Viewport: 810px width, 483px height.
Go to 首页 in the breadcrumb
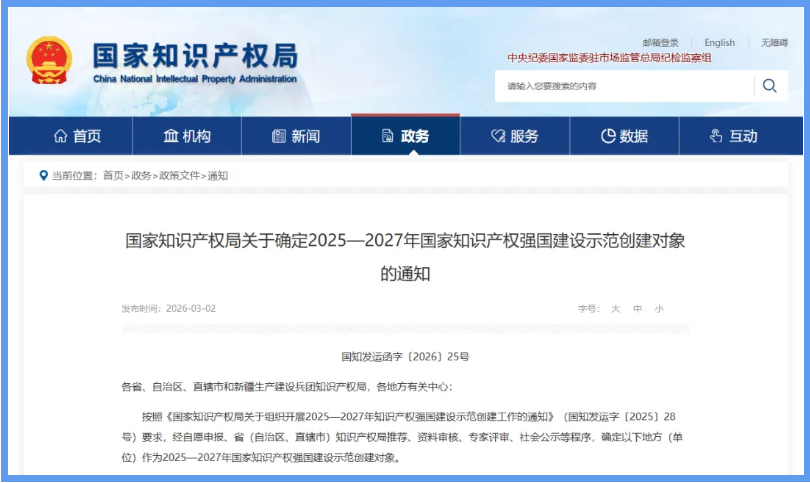coord(113,175)
